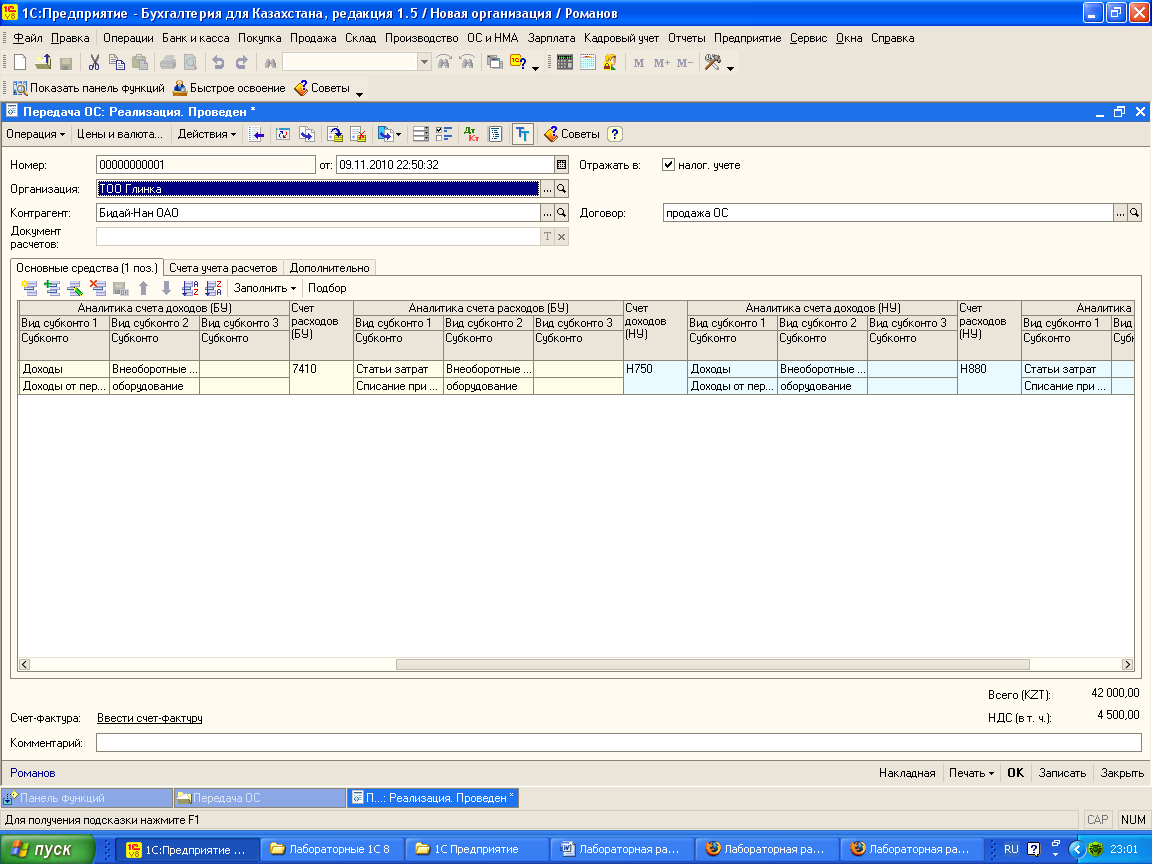Click the Быстрое освоение button
This screenshot has height=864, width=1152.
[229, 88]
